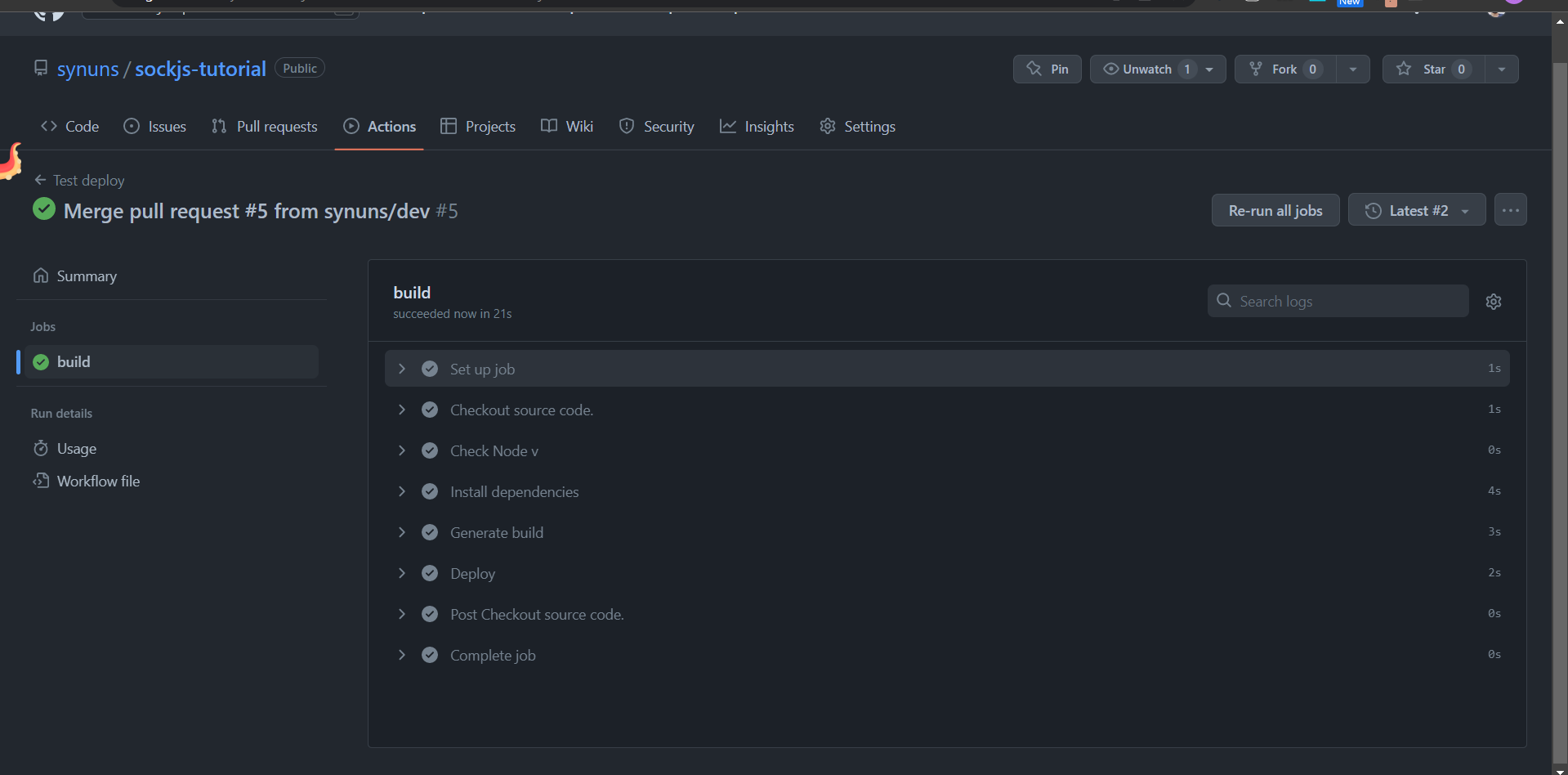Fork the repository
Screen dimensions: 1568x775
pos(1285,69)
